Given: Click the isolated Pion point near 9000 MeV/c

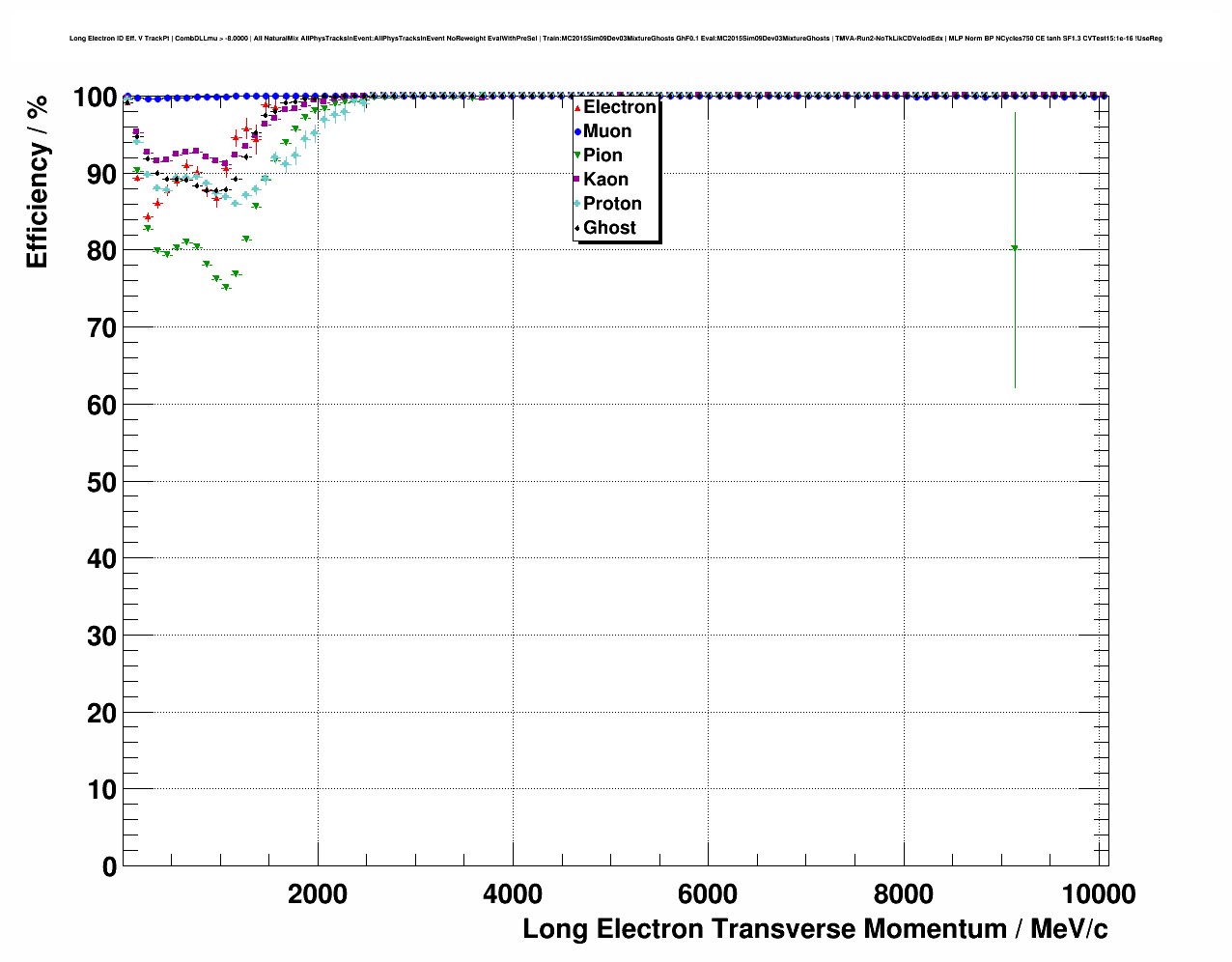Looking at the screenshot, I should point(1015,248).
